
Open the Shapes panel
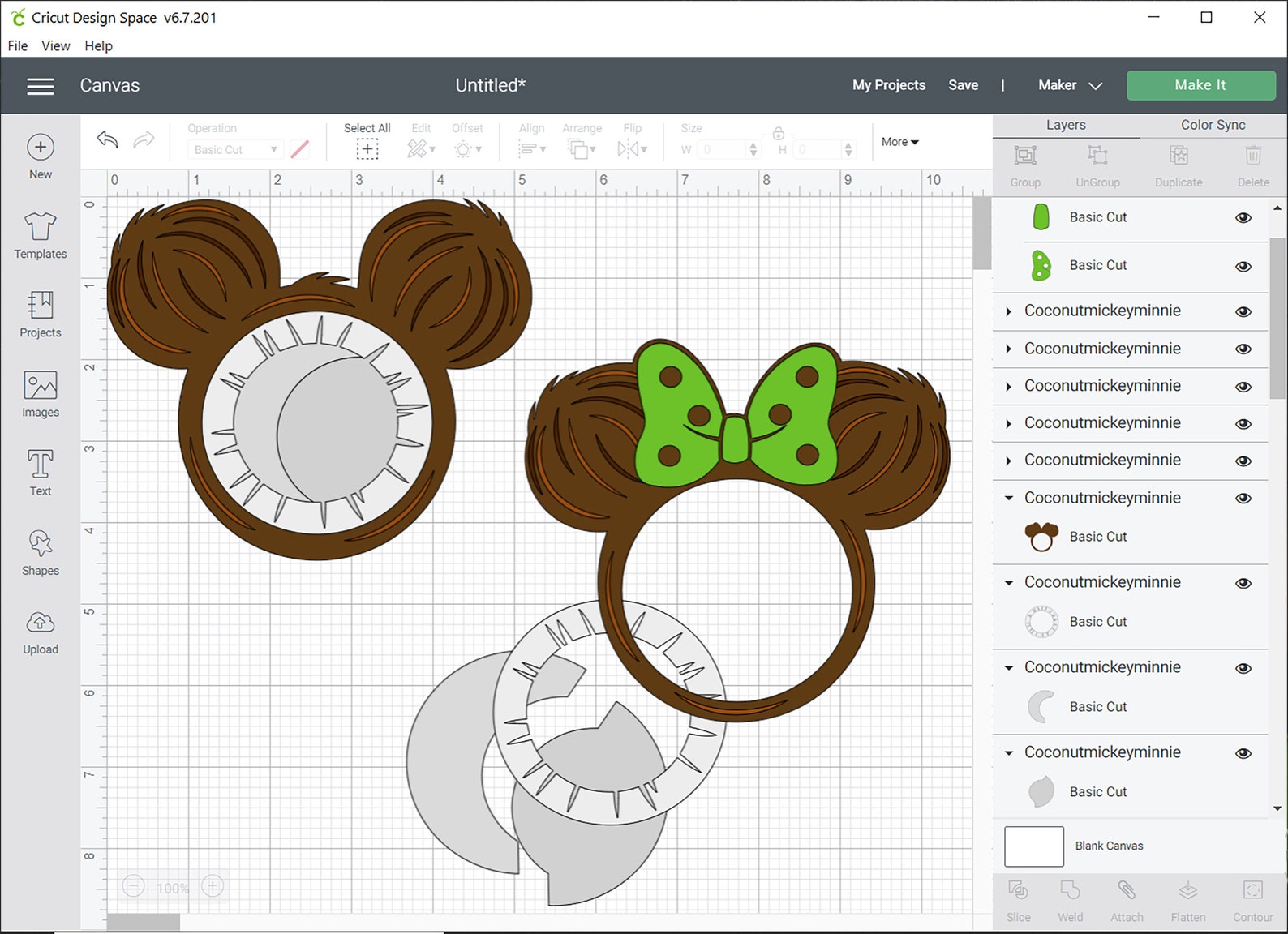41,553
